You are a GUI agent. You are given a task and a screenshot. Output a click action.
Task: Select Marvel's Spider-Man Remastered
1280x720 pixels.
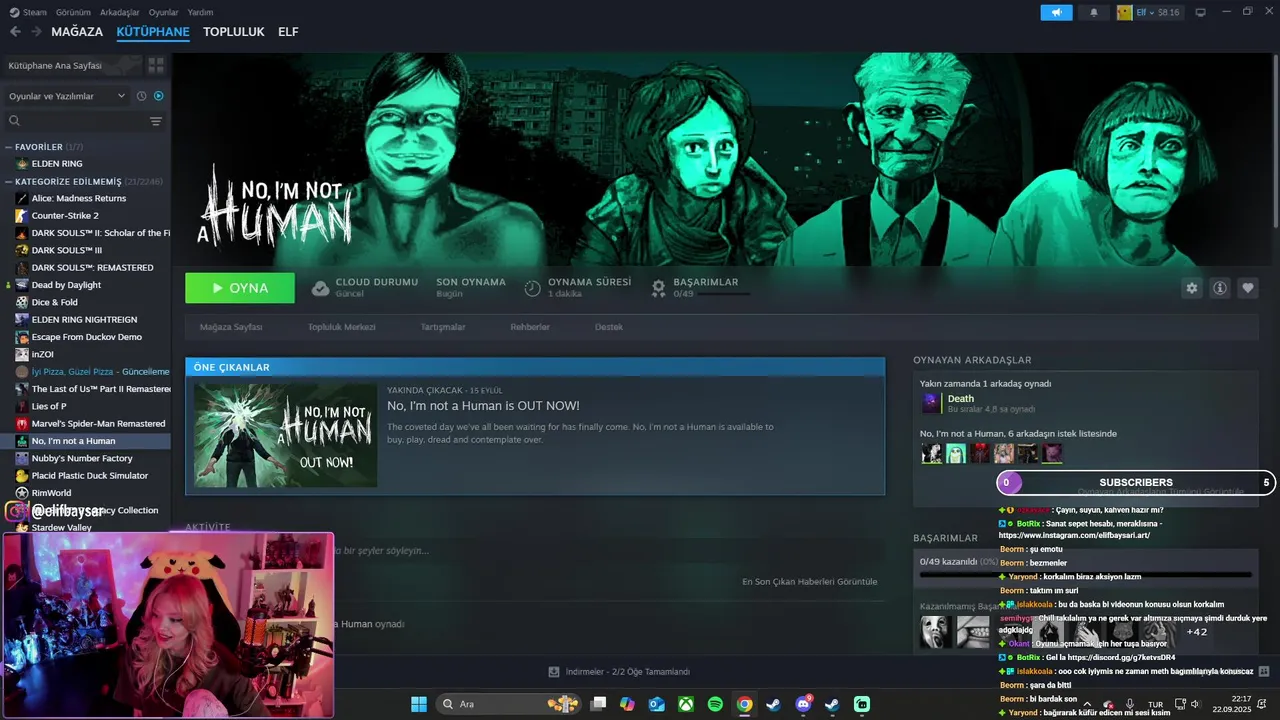pos(98,424)
